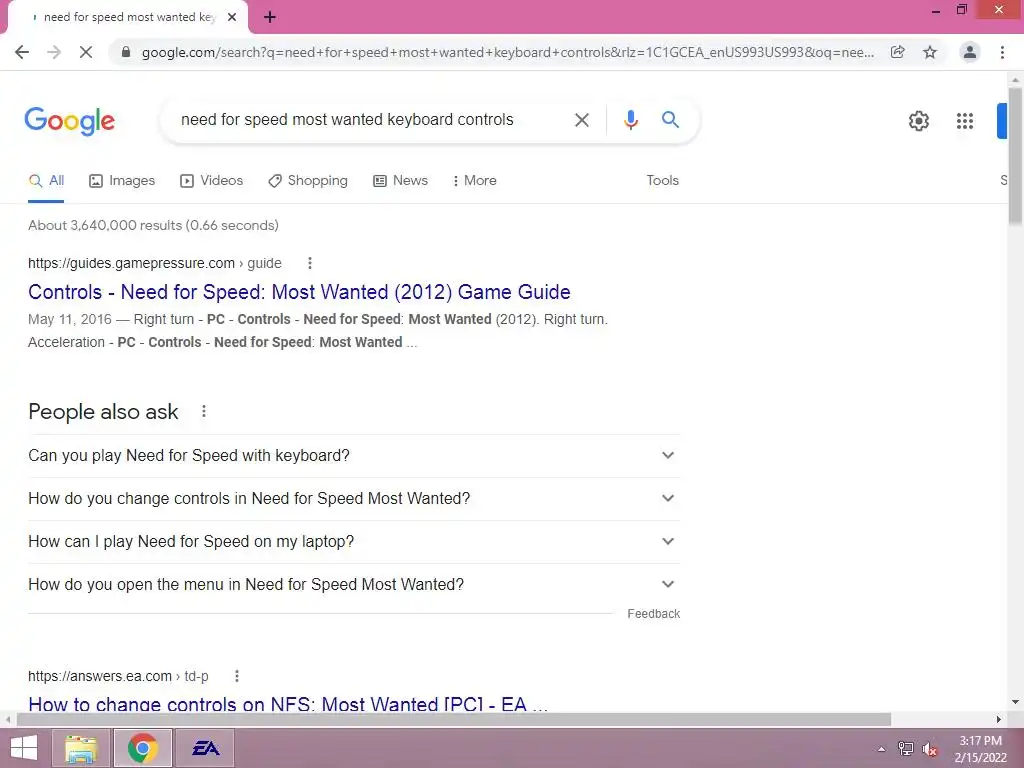The image size is (1024, 768).
Task: Click the magnifier search button
Action: [x=670, y=120]
